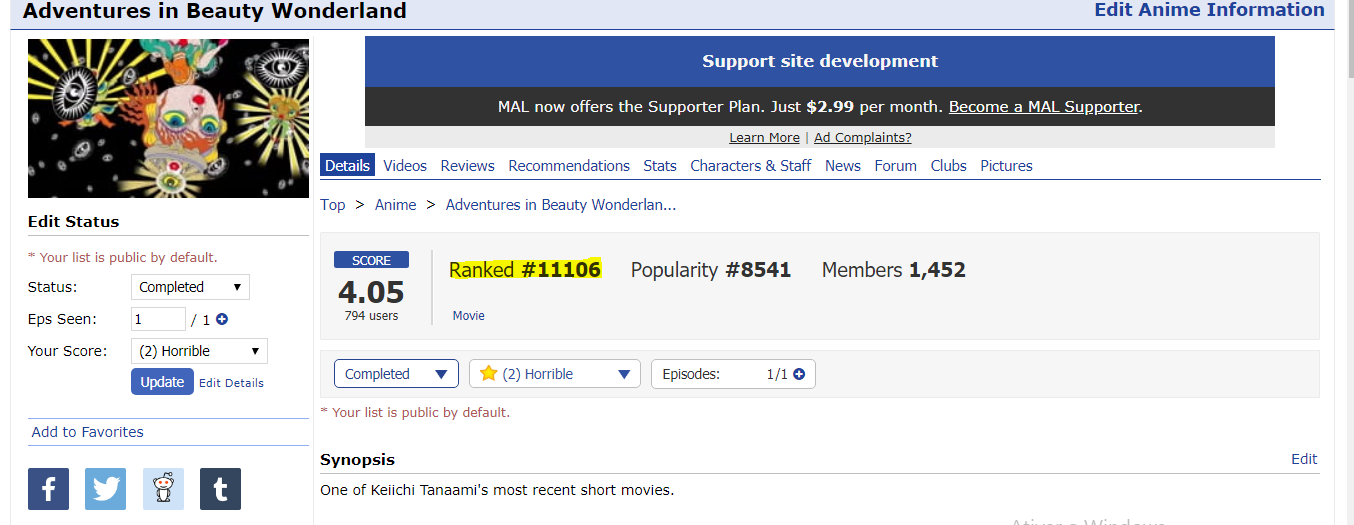Screen dimensions: 1354x525
Task: Open the Videos tab
Action: 405,166
